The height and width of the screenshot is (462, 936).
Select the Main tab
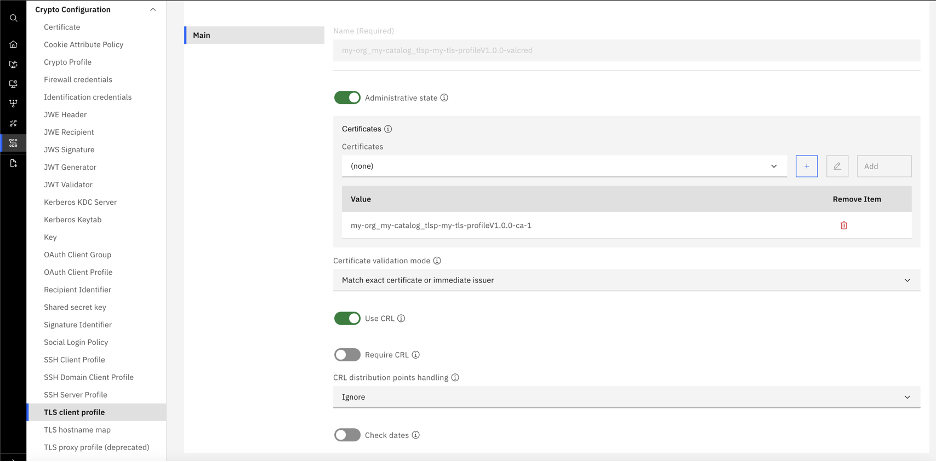(x=254, y=35)
